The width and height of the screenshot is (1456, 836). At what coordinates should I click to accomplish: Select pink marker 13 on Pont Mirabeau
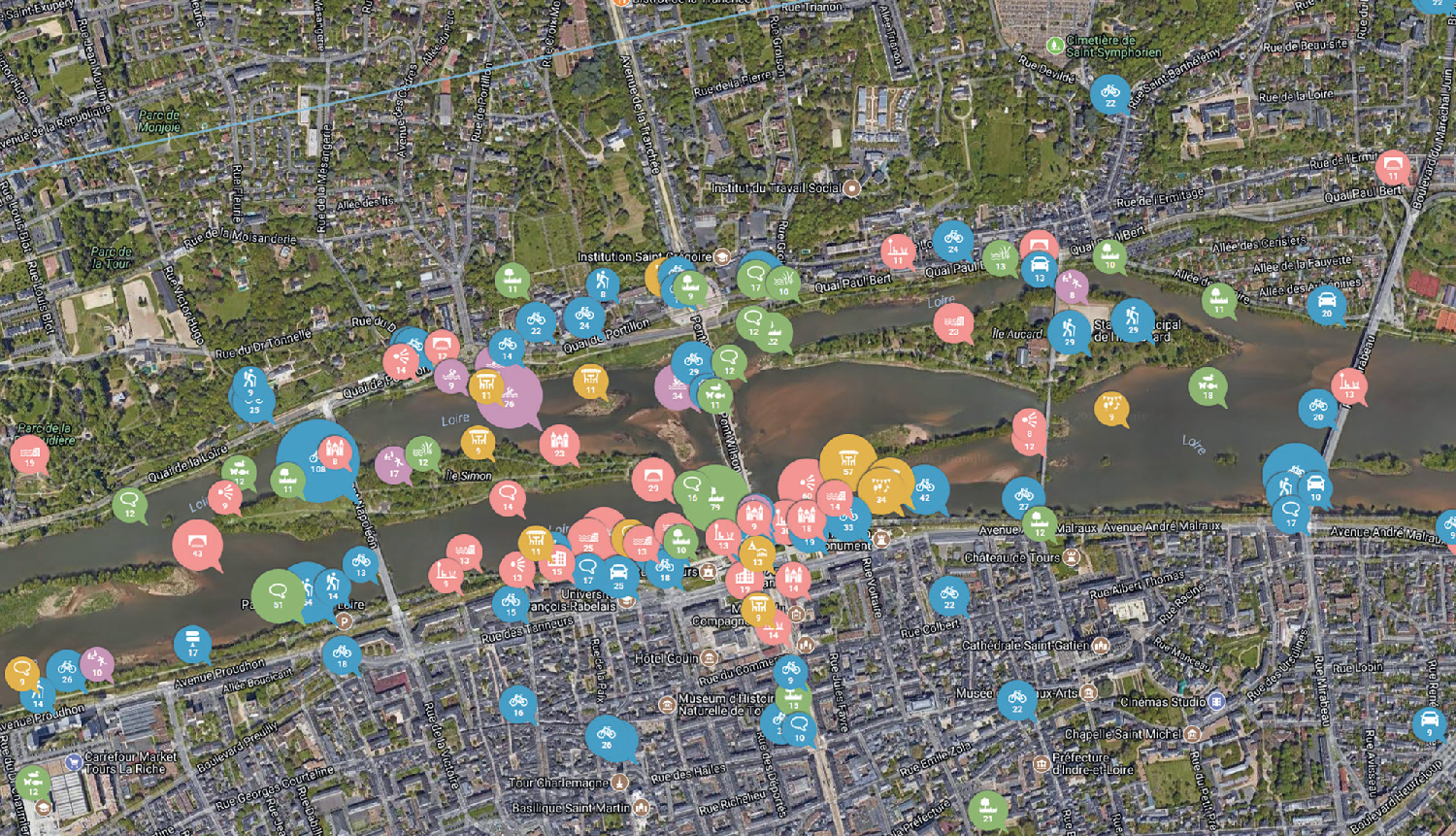(1349, 385)
